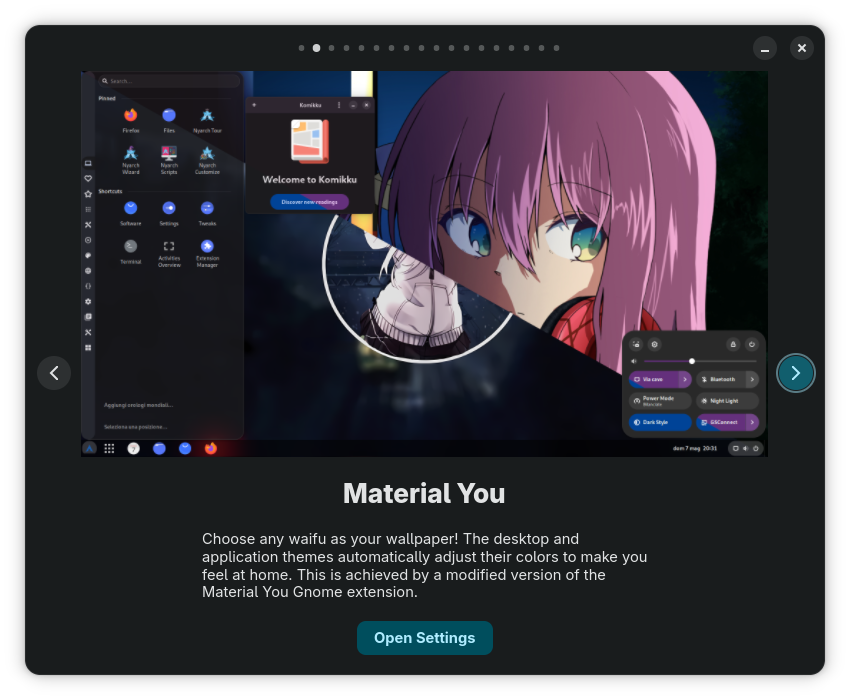Click the gear icon in quick settings
850x700 pixels.
click(655, 344)
